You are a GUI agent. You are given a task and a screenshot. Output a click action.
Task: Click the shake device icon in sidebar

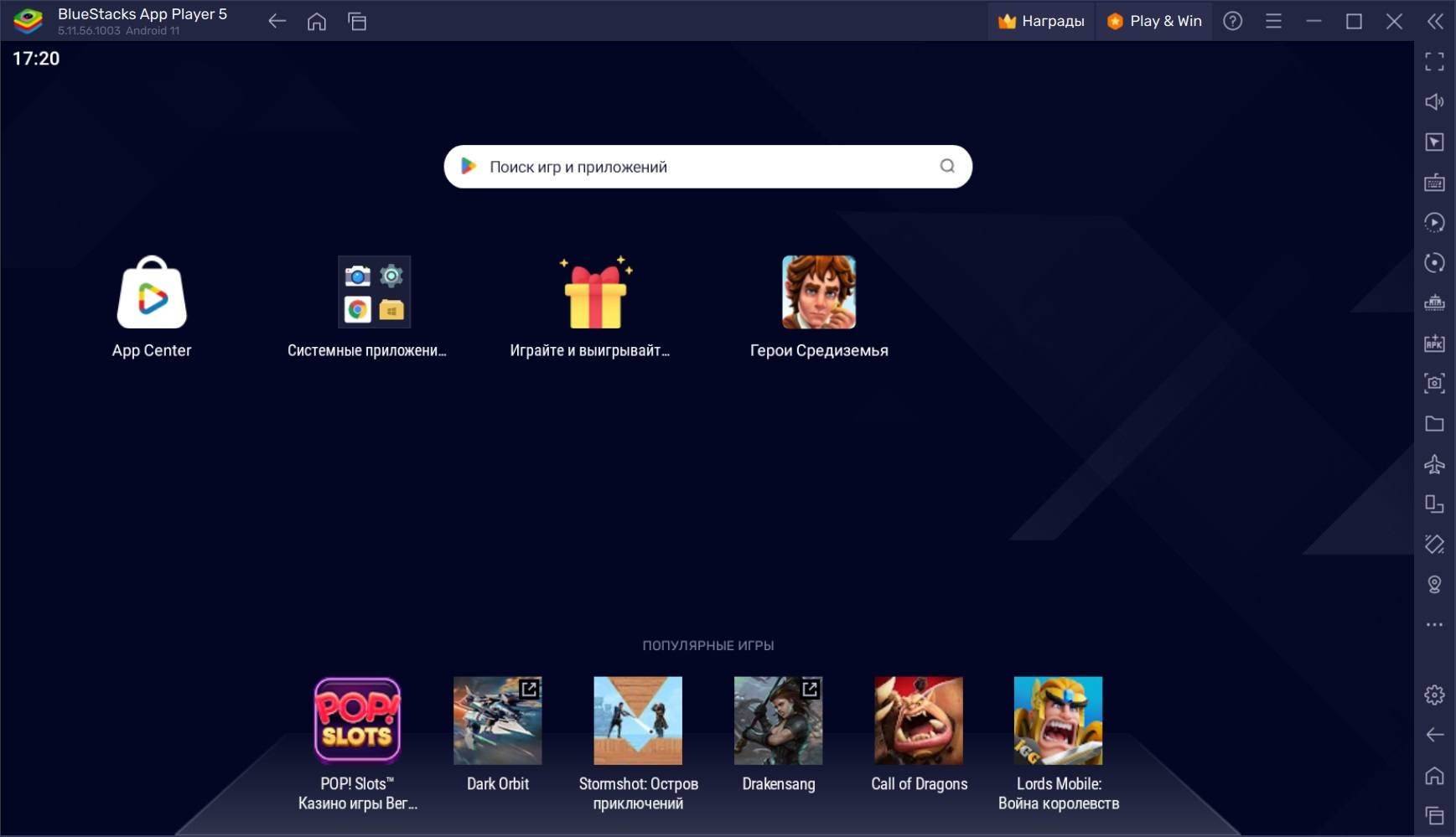pyautogui.click(x=1434, y=544)
